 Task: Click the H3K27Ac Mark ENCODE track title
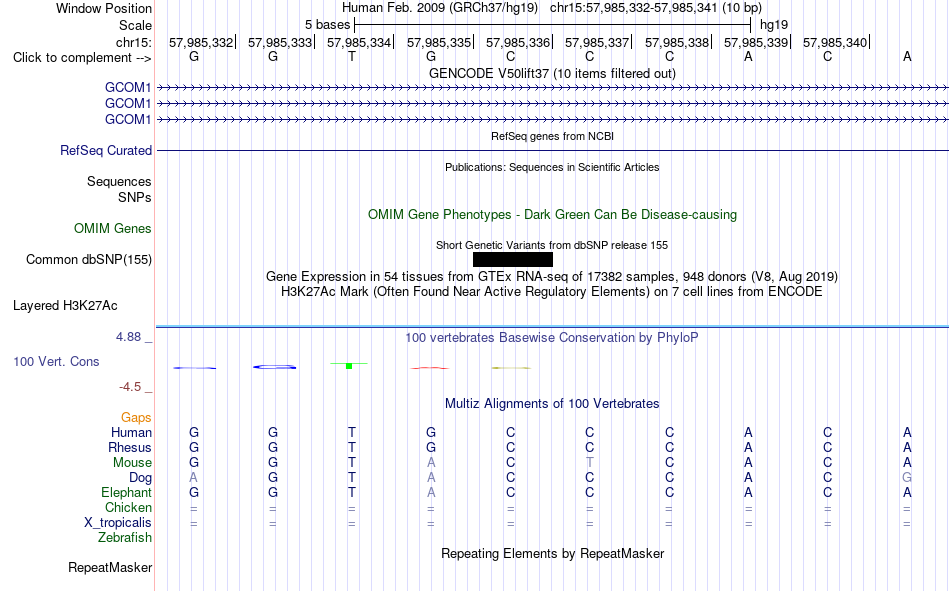(x=552, y=292)
